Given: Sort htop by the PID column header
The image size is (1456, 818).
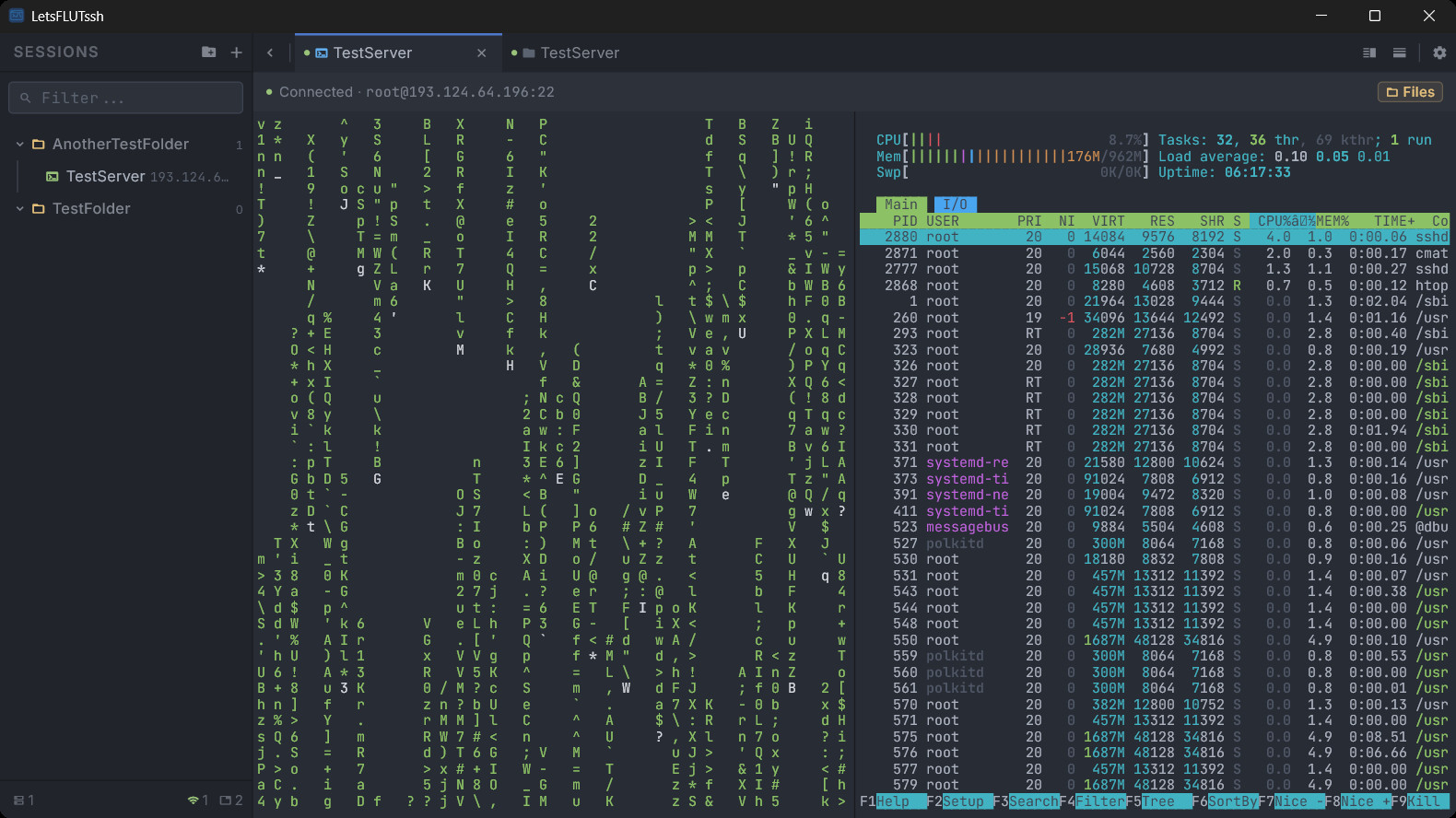Looking at the screenshot, I should [x=904, y=221].
